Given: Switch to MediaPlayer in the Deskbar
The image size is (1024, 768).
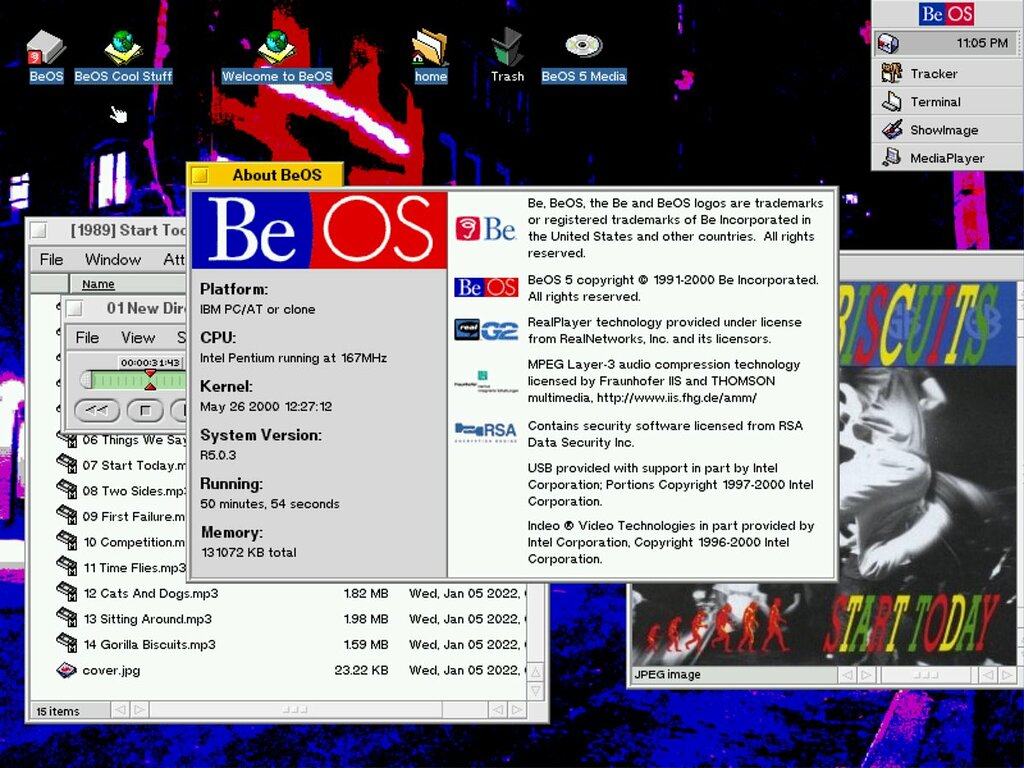Looking at the screenshot, I should [947, 157].
